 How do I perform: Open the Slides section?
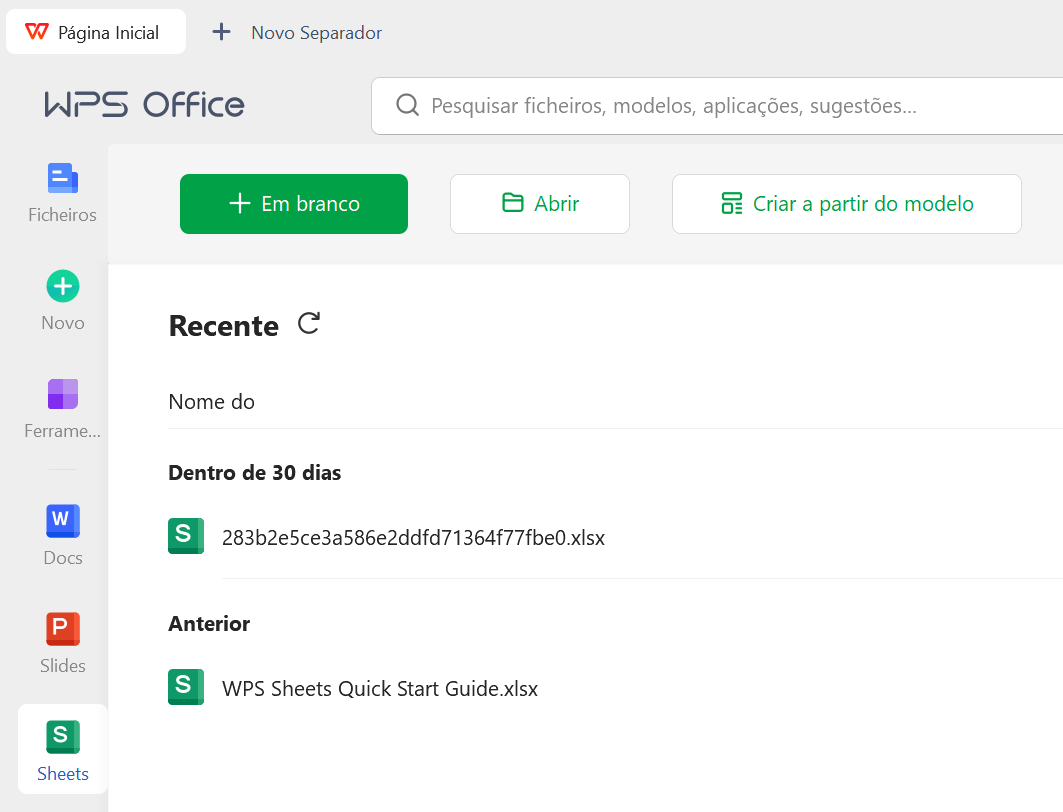[x=62, y=640]
